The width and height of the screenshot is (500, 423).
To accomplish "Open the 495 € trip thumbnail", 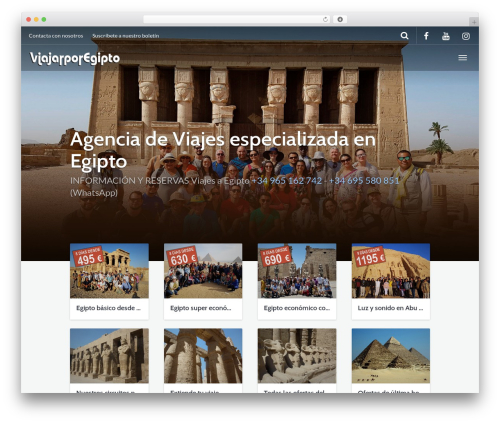I will point(109,271).
